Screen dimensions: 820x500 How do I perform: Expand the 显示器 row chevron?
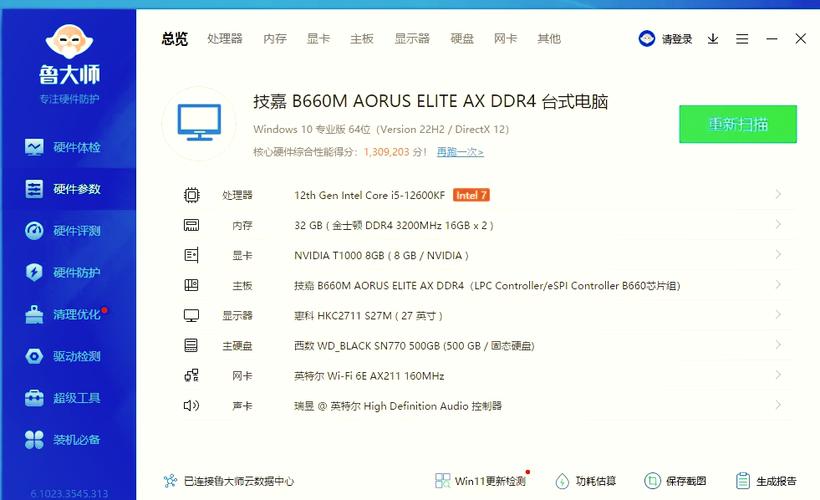pos(778,314)
